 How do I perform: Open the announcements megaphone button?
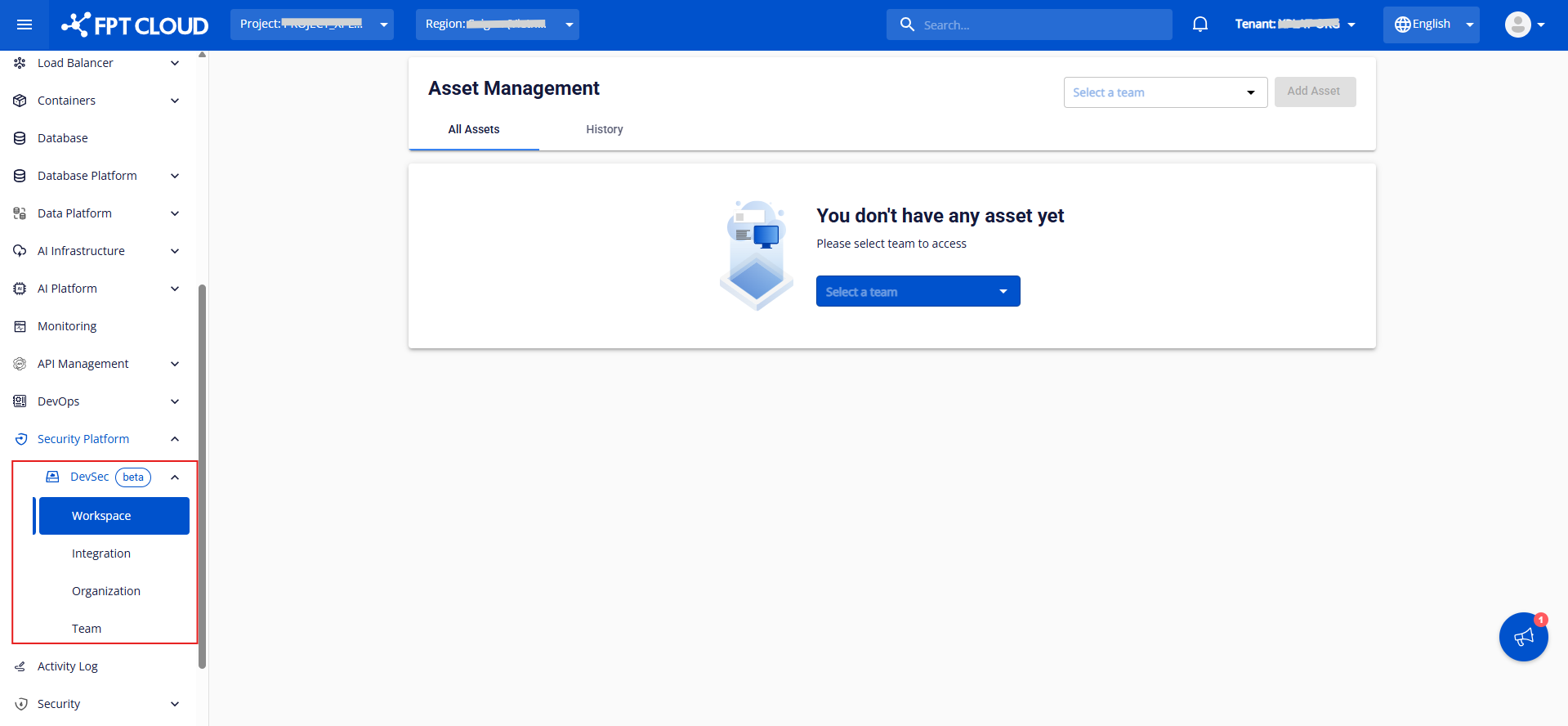click(1524, 637)
